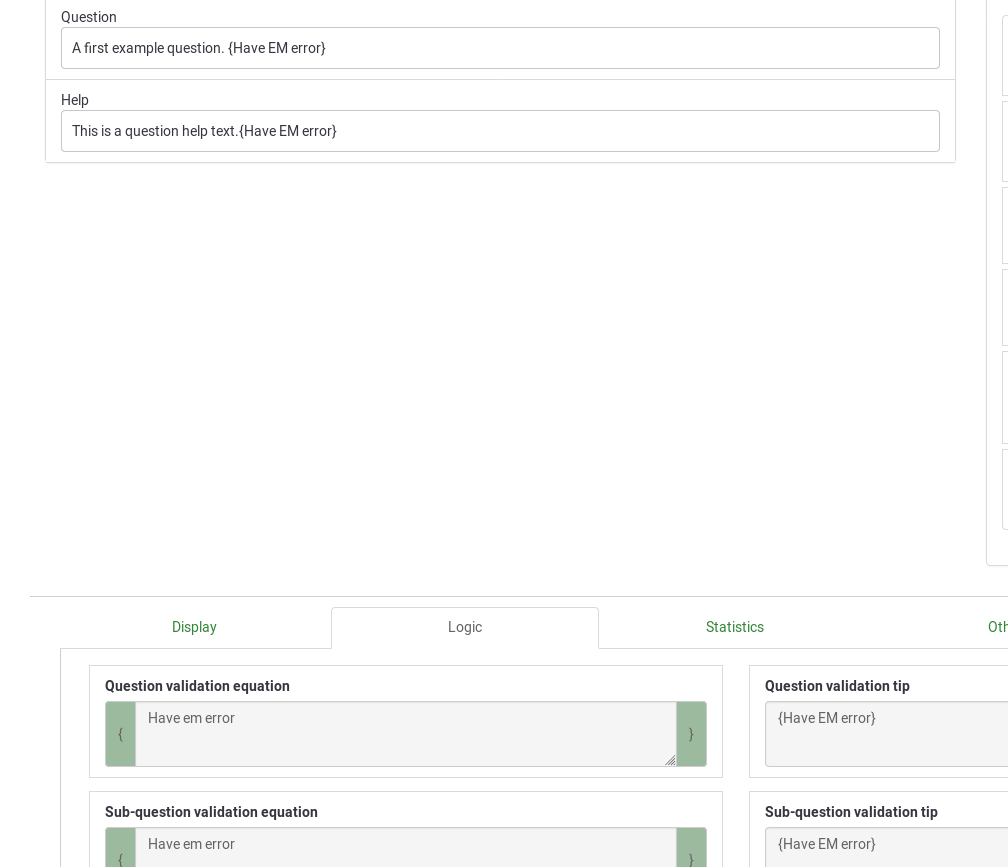Select the Logic tab
This screenshot has width=1008, height=867.
(465, 627)
